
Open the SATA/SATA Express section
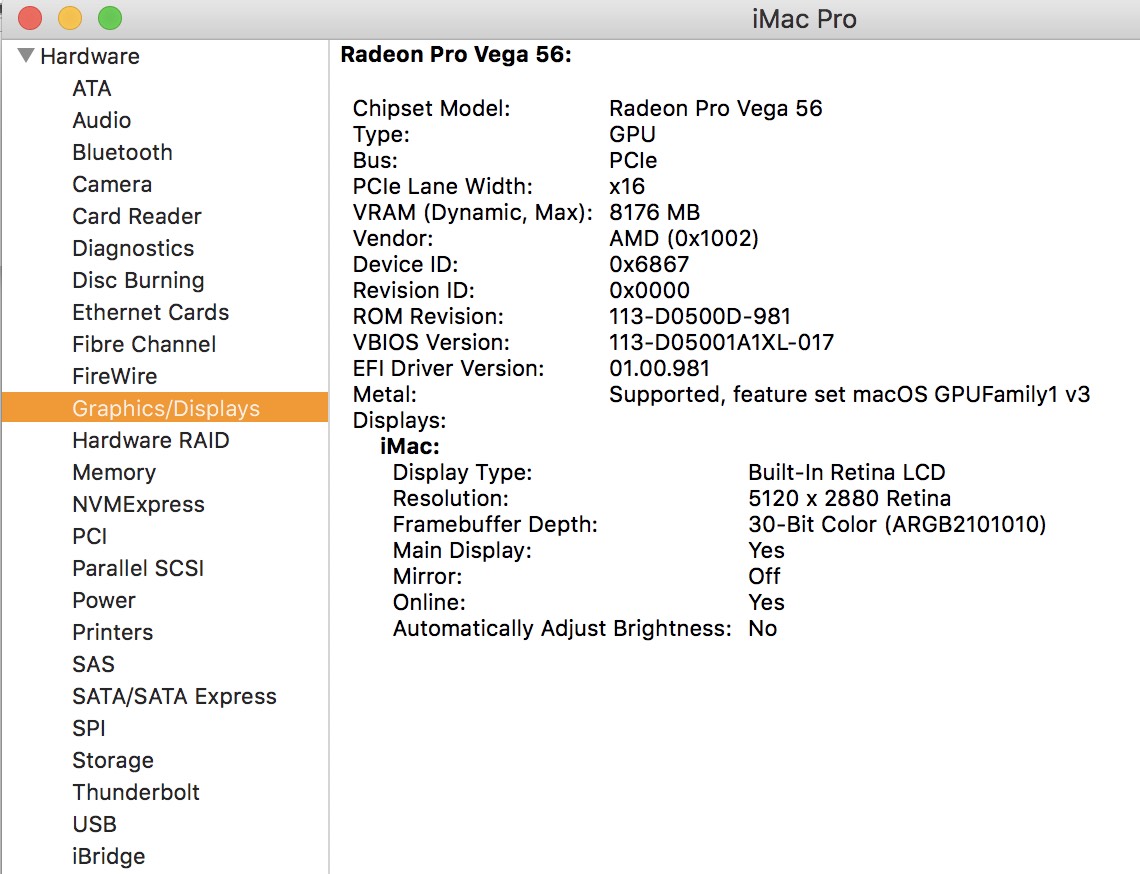click(174, 696)
